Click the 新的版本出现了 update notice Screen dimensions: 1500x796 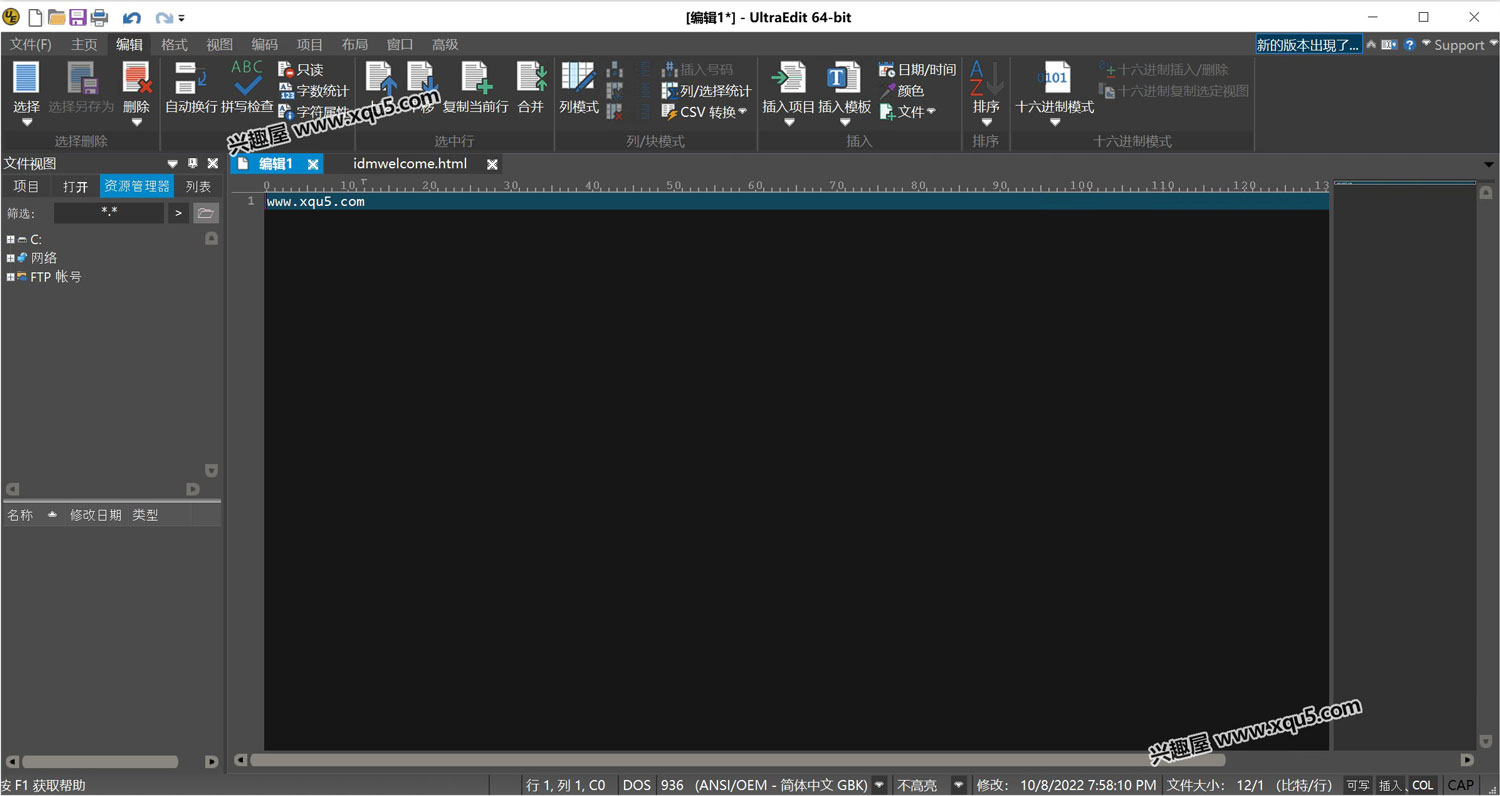point(1309,45)
